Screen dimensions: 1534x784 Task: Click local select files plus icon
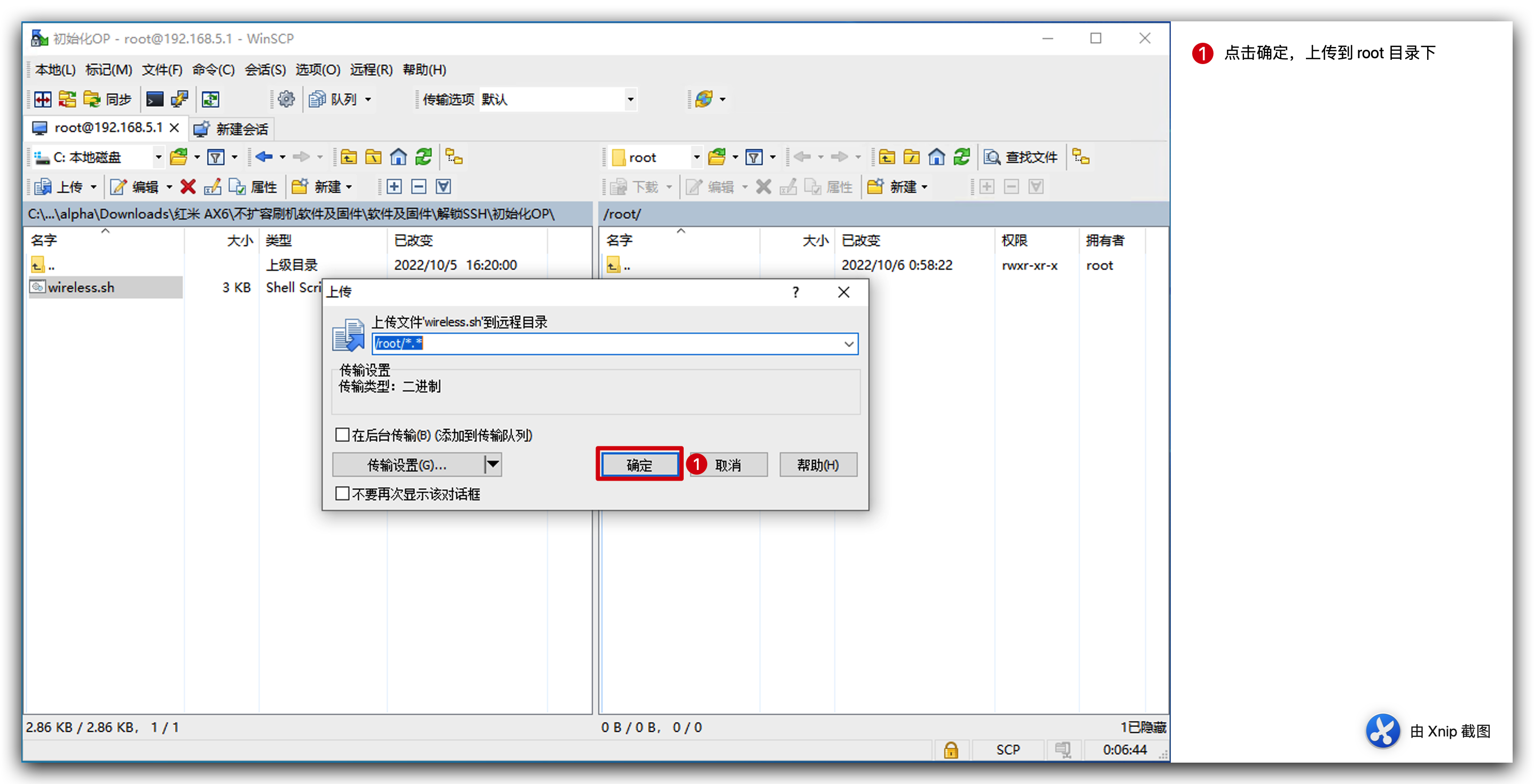pos(394,187)
